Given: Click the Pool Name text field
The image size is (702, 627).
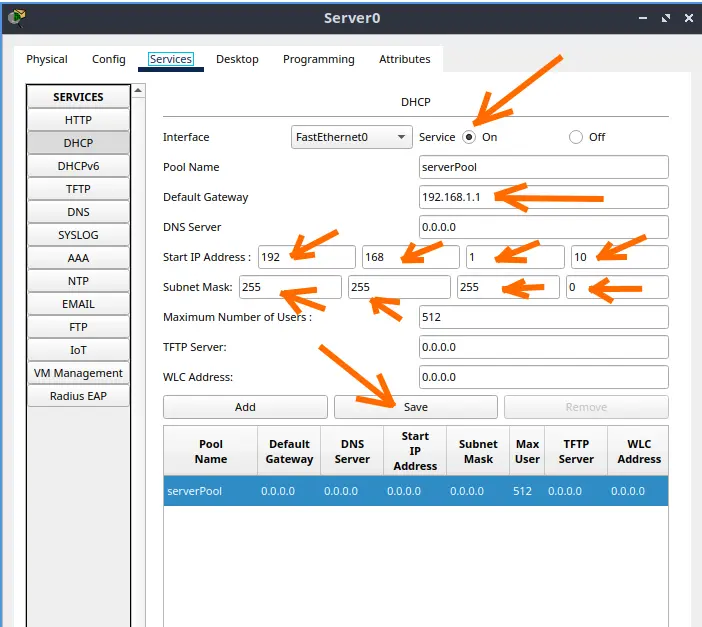Looking at the screenshot, I should pyautogui.click(x=543, y=167).
